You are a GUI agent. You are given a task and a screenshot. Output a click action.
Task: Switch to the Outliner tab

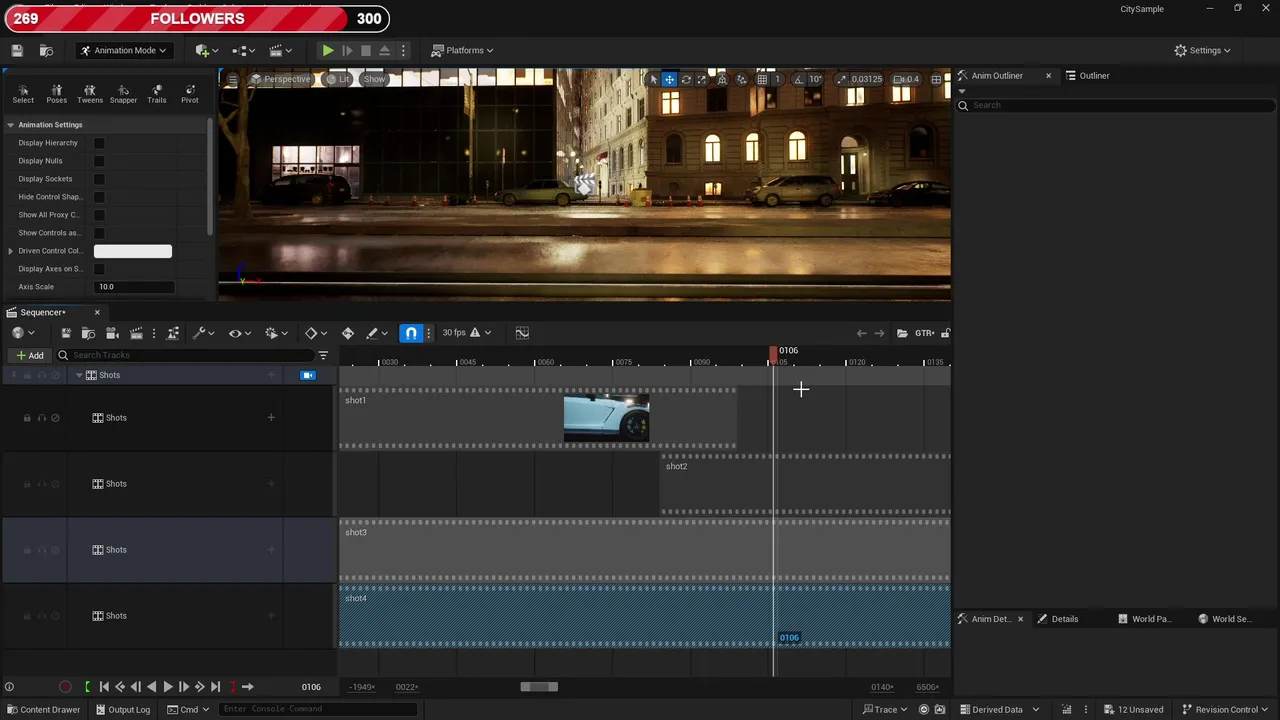(x=1093, y=76)
